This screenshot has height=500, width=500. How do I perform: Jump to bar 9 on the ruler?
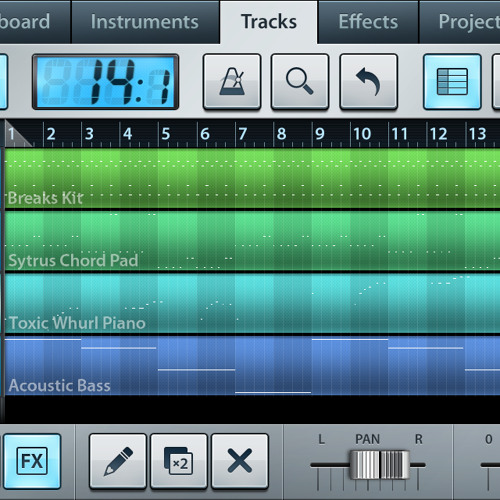320,134
